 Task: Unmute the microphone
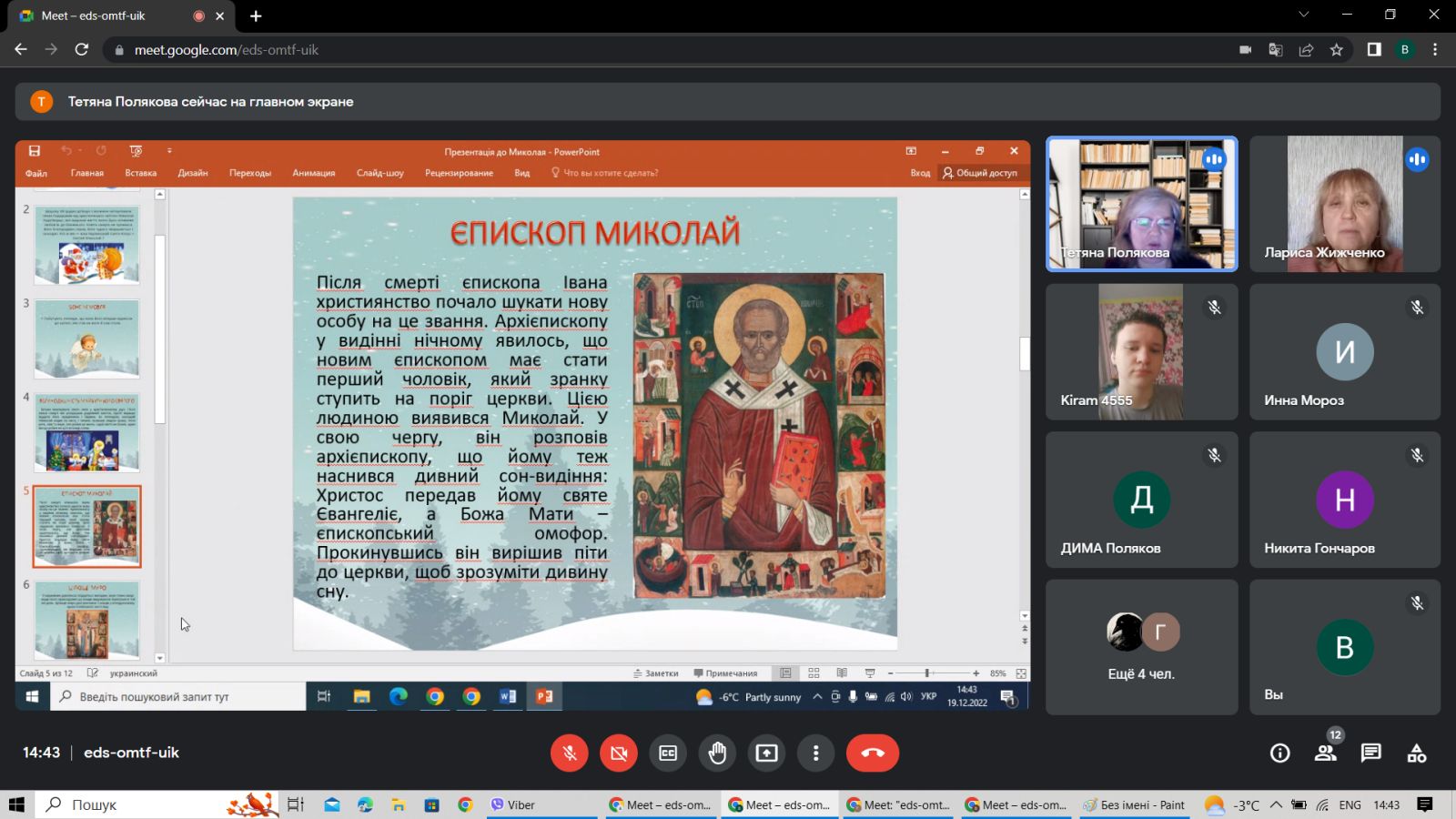tap(570, 753)
